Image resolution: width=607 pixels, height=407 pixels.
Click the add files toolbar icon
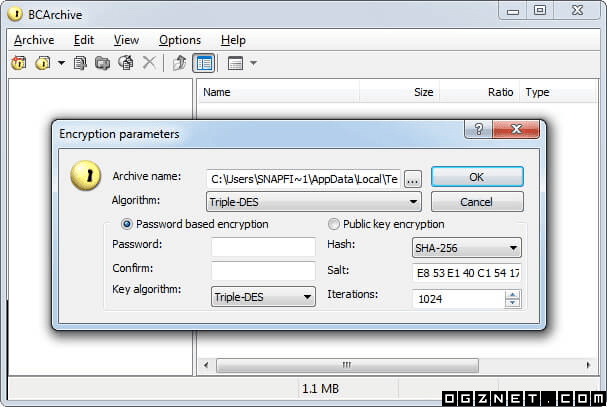81,63
